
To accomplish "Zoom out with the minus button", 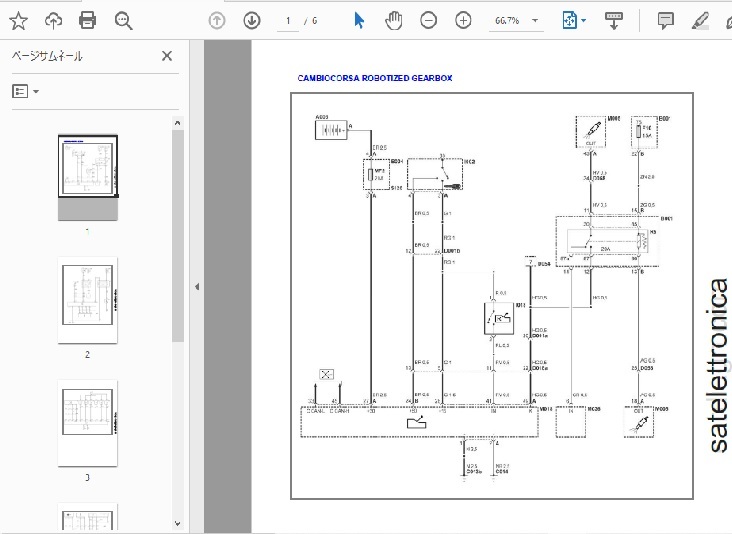I will pyautogui.click(x=429, y=21).
